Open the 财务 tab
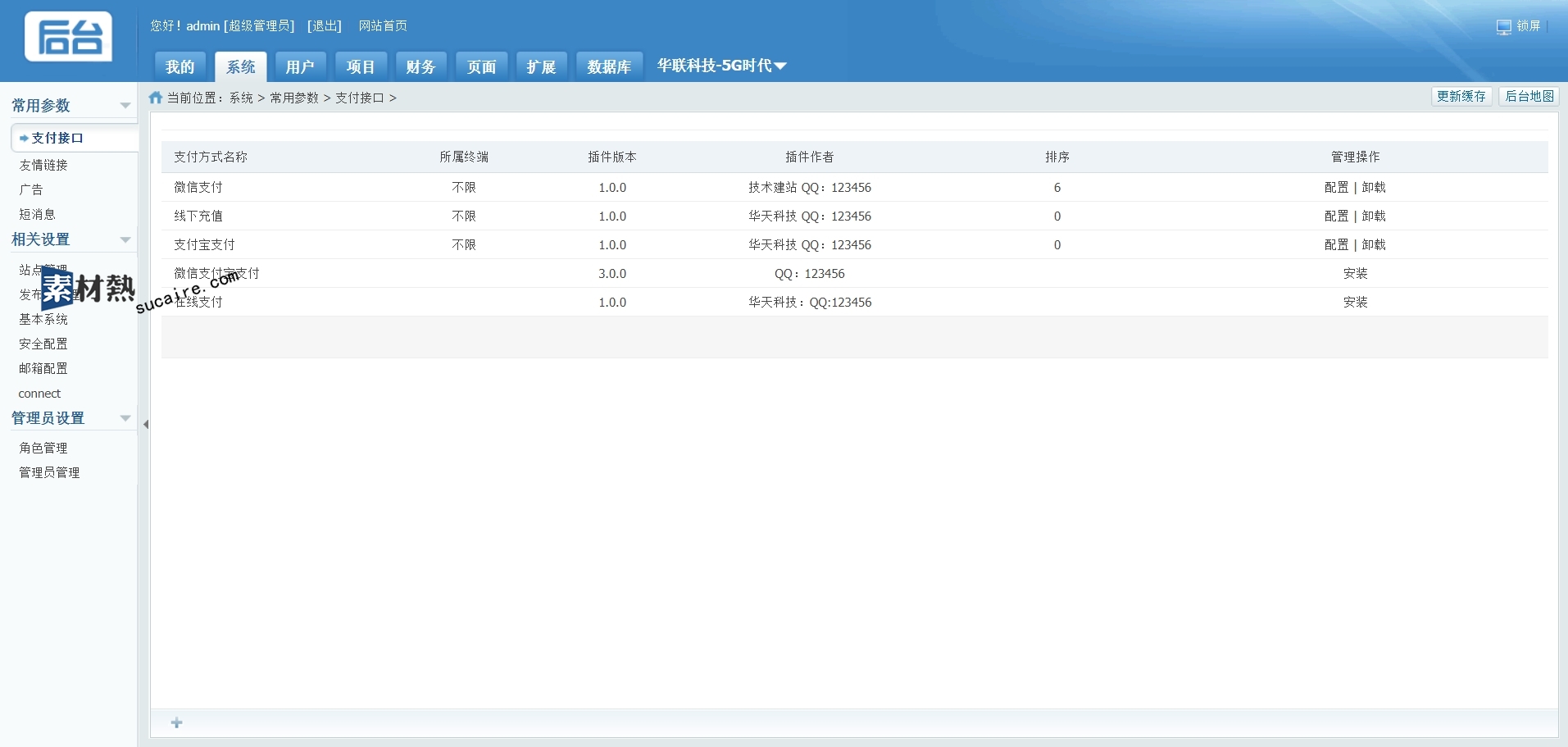The height and width of the screenshot is (747, 1568). (420, 67)
